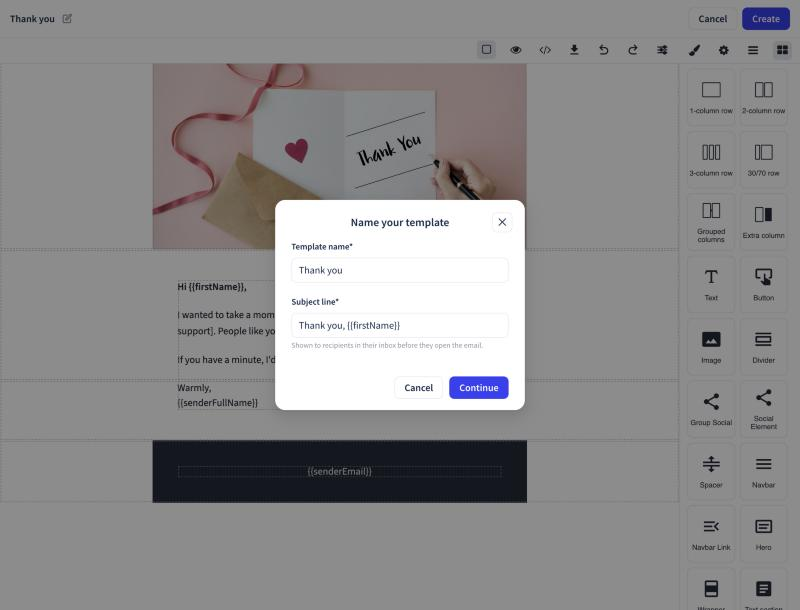Click the preview eye icon

516,49
